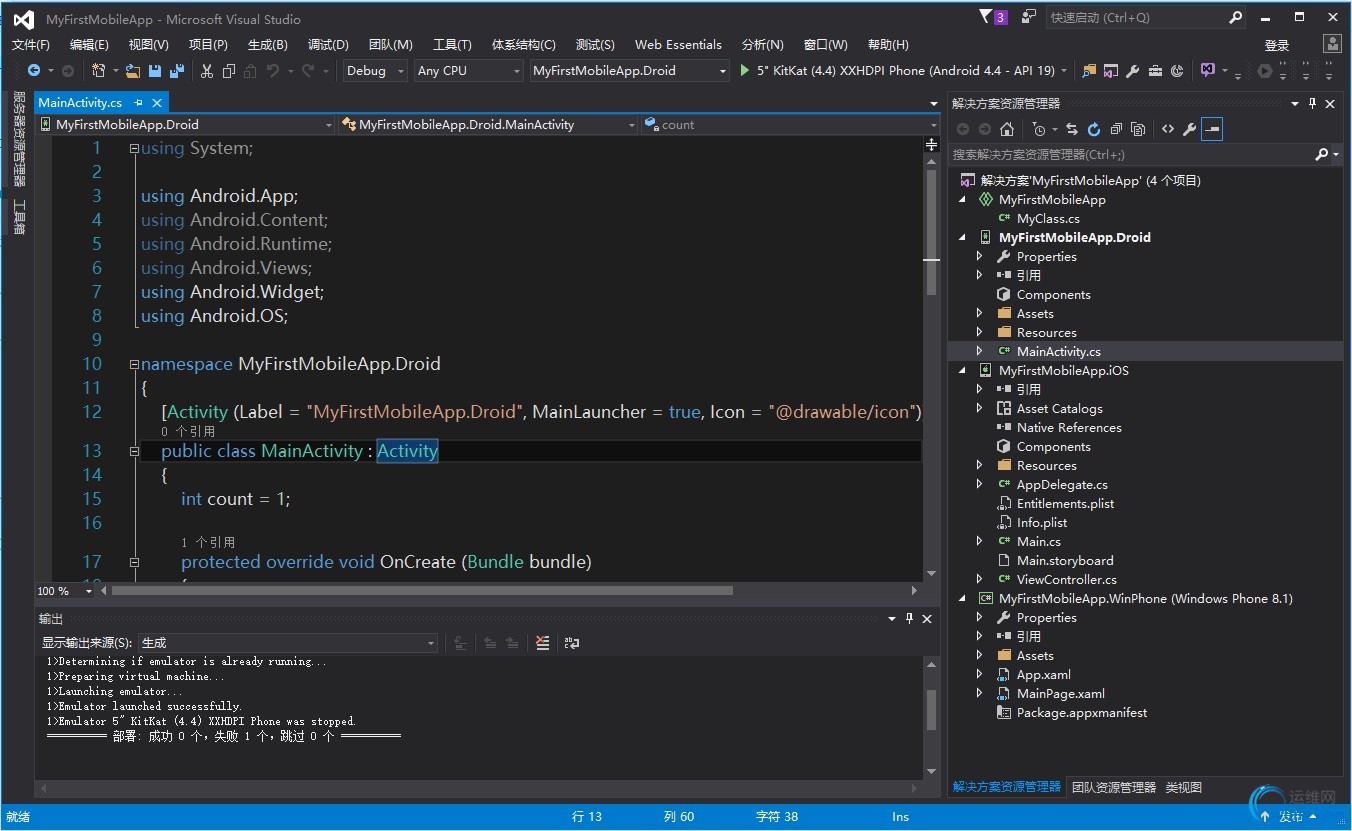Open the 调试(D) menu
Image resolution: width=1352 pixels, height=831 pixels.
coord(328,45)
